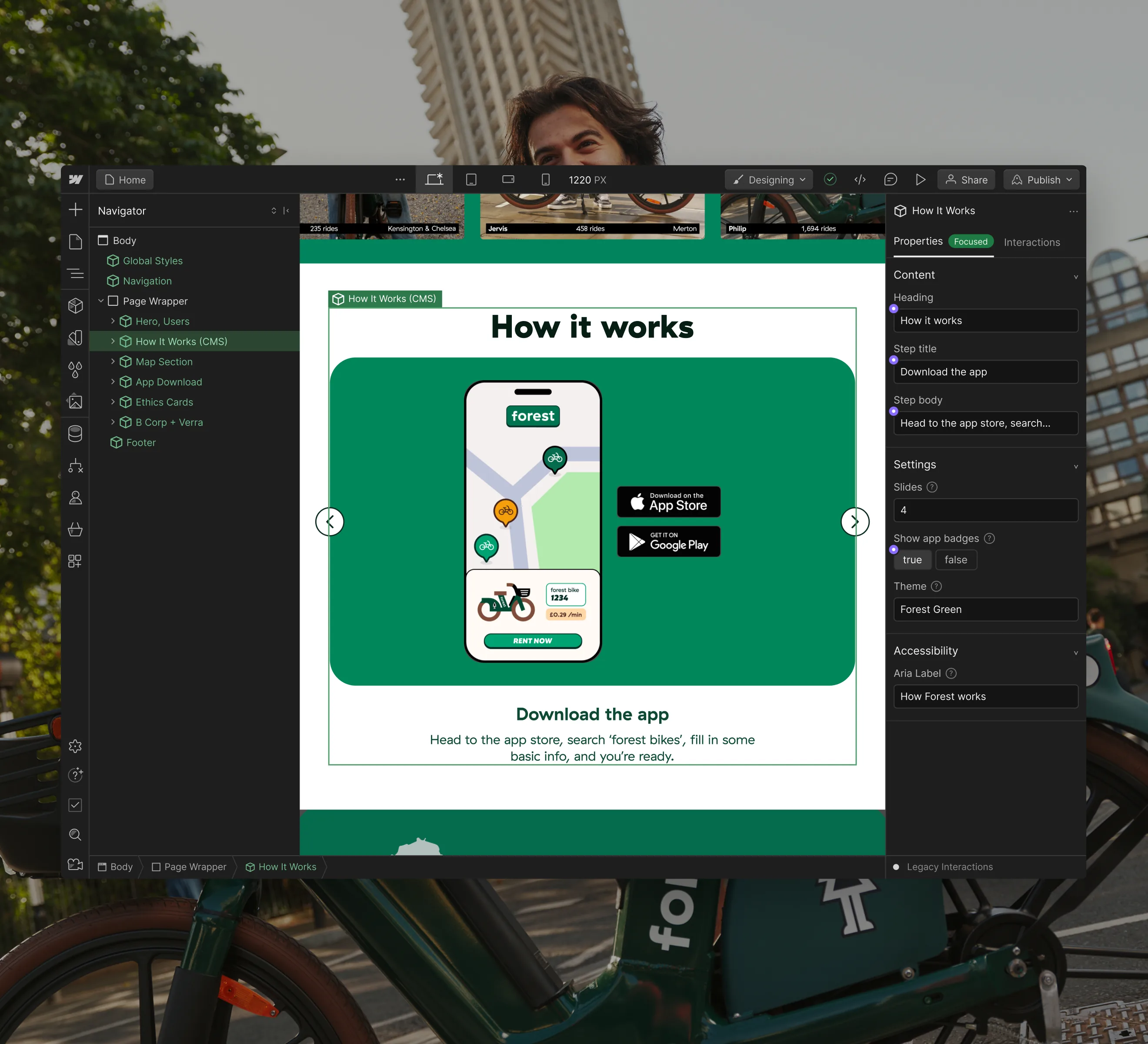The height and width of the screenshot is (1044, 1148).
Task: Open the Webflow logo menu
Action: tap(76, 180)
